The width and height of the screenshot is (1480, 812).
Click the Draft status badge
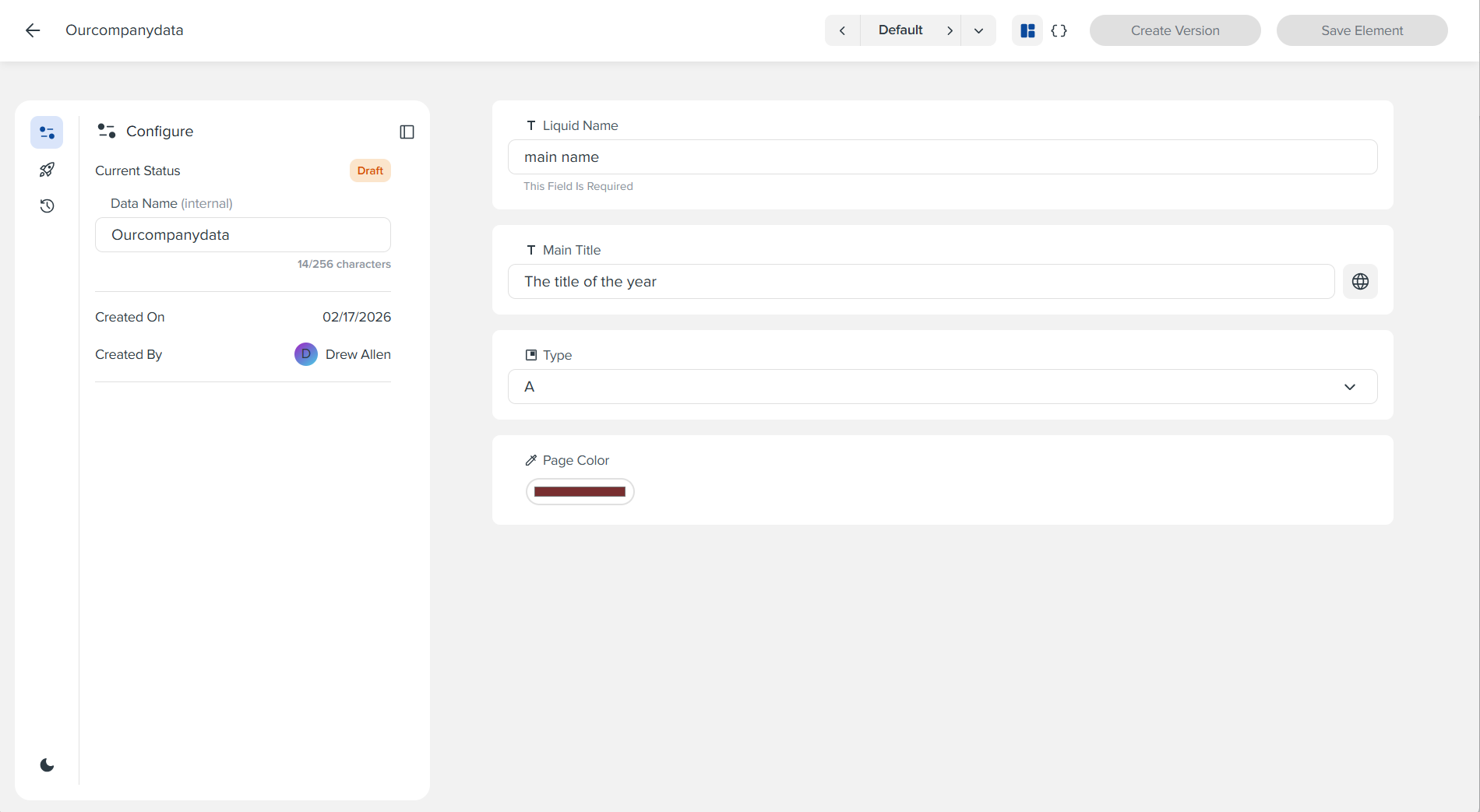click(369, 170)
